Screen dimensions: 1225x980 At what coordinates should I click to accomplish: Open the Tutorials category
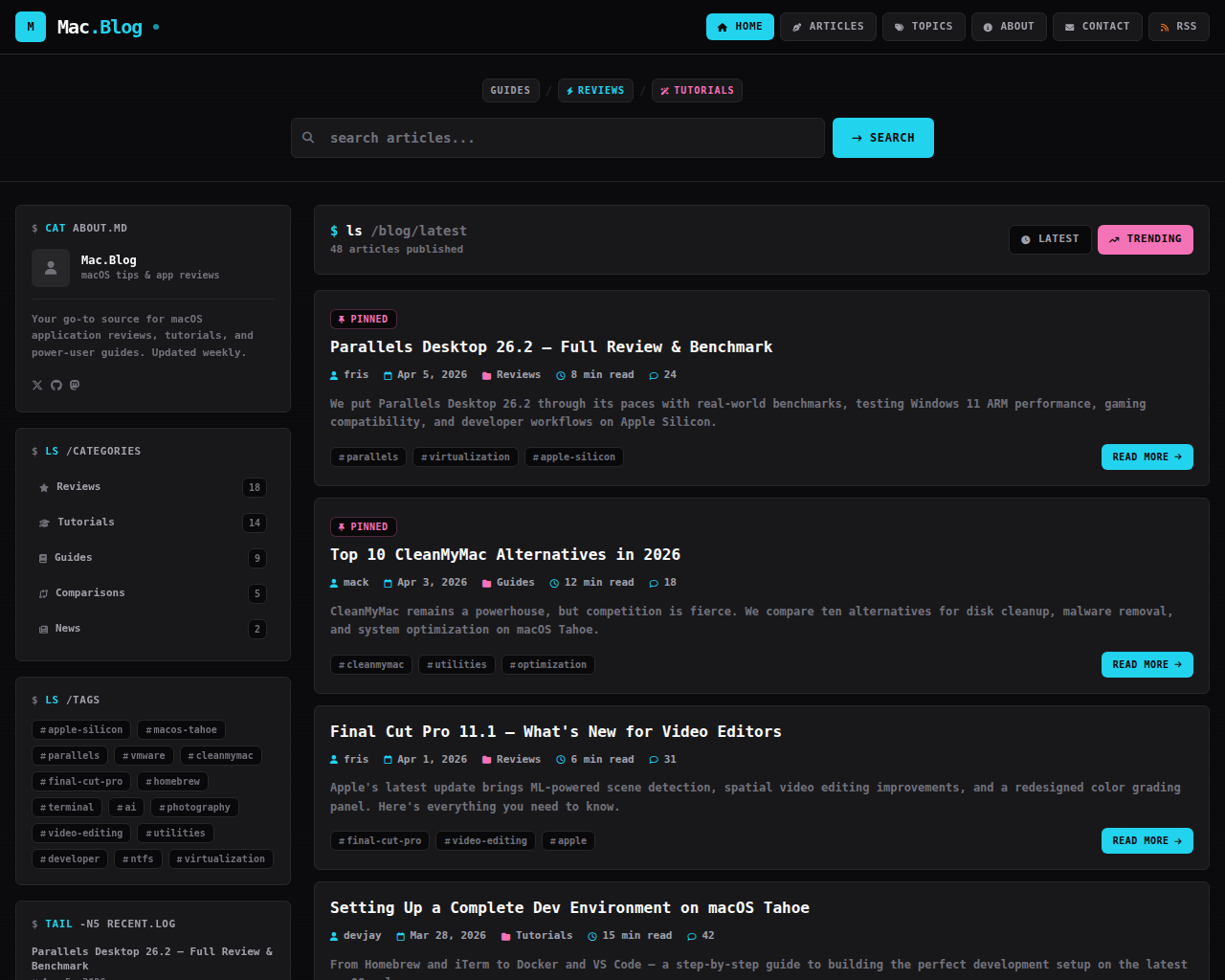point(85,522)
